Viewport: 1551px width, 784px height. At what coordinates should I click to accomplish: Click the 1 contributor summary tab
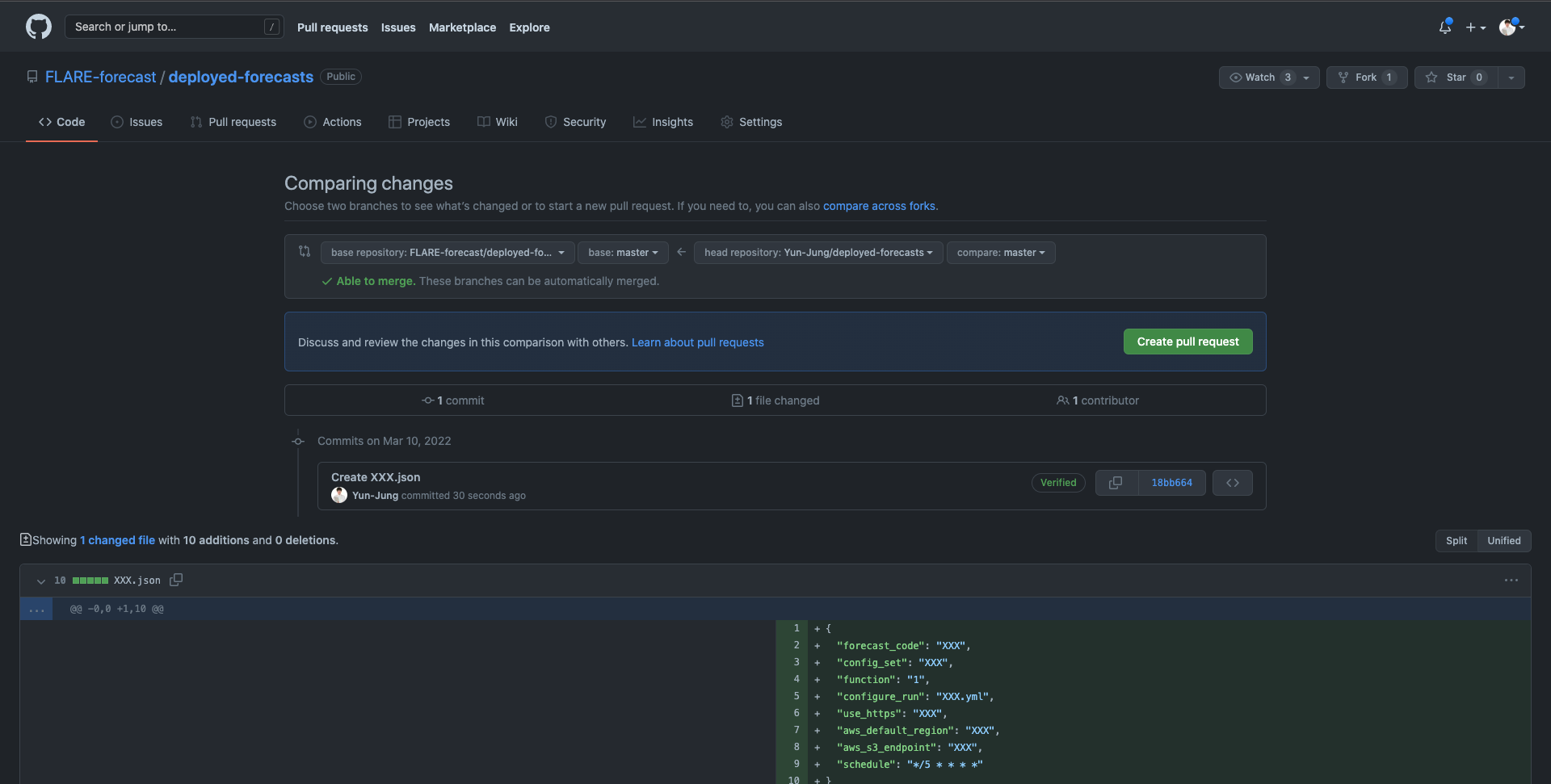click(x=1098, y=400)
